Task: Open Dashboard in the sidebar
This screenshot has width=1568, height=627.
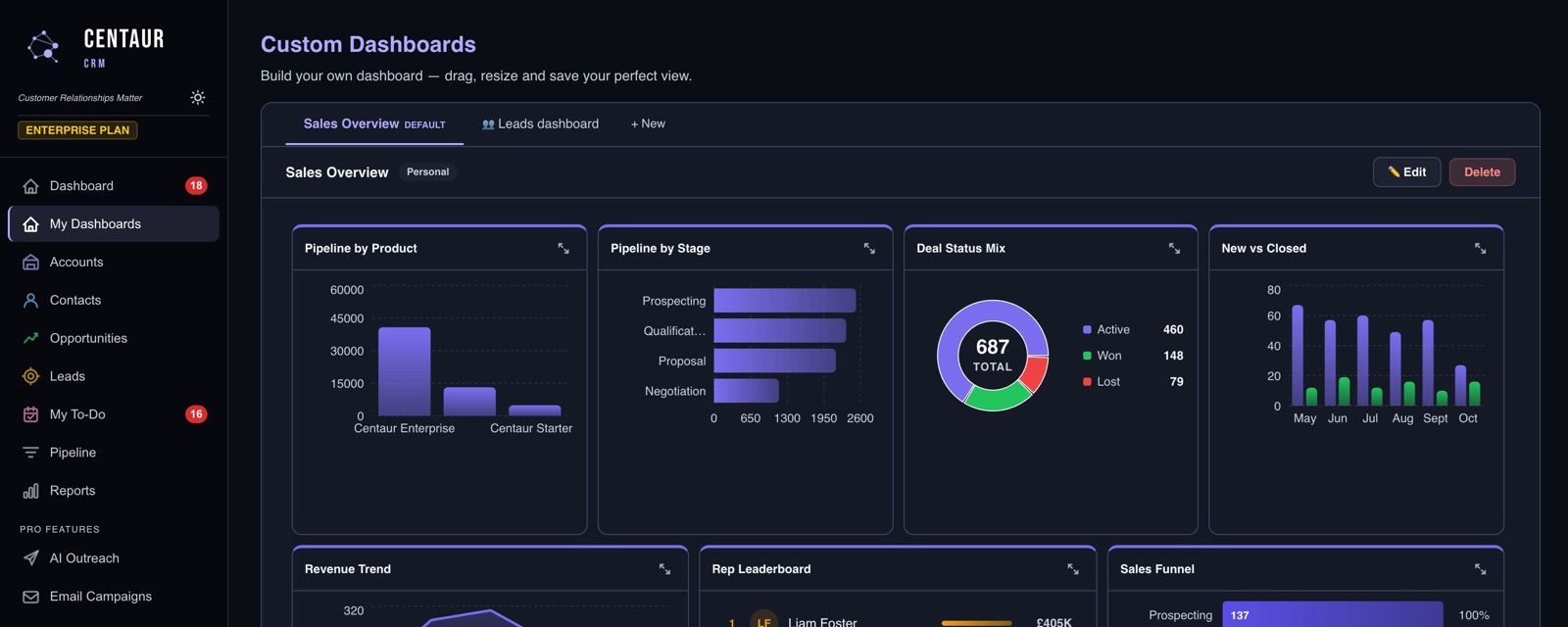Action: (114, 186)
